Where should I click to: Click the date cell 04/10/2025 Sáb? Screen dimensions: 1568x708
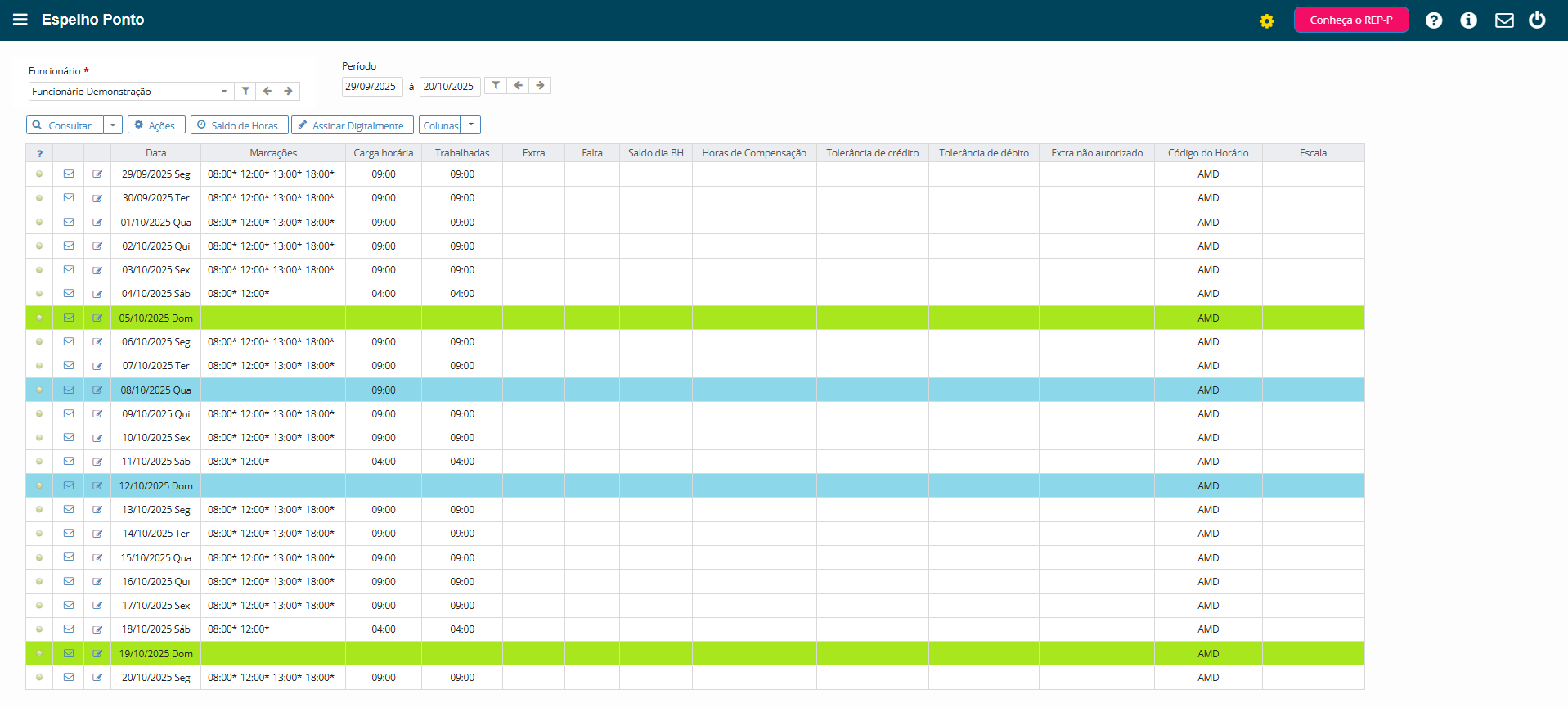[x=156, y=294]
